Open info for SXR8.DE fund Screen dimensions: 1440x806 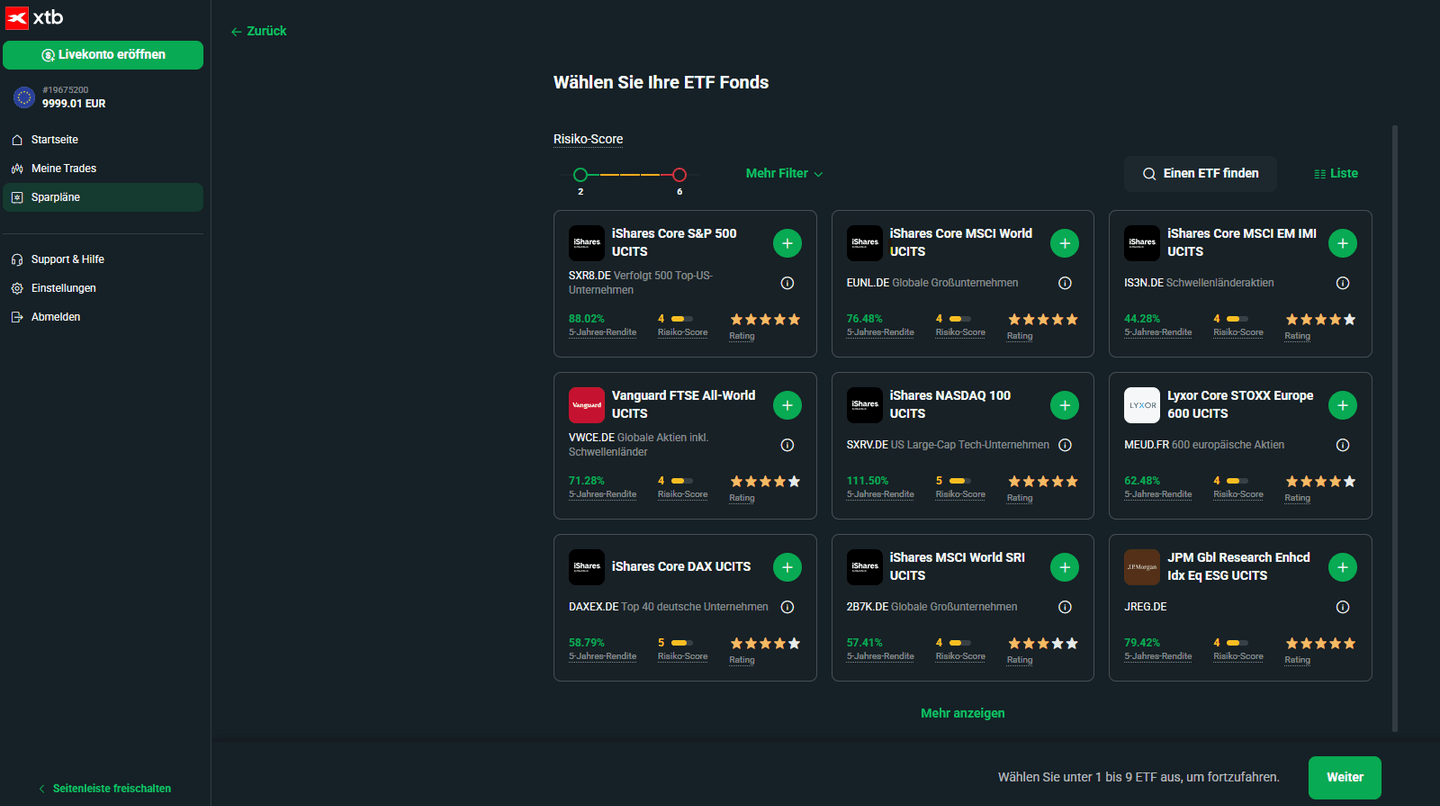tap(787, 283)
